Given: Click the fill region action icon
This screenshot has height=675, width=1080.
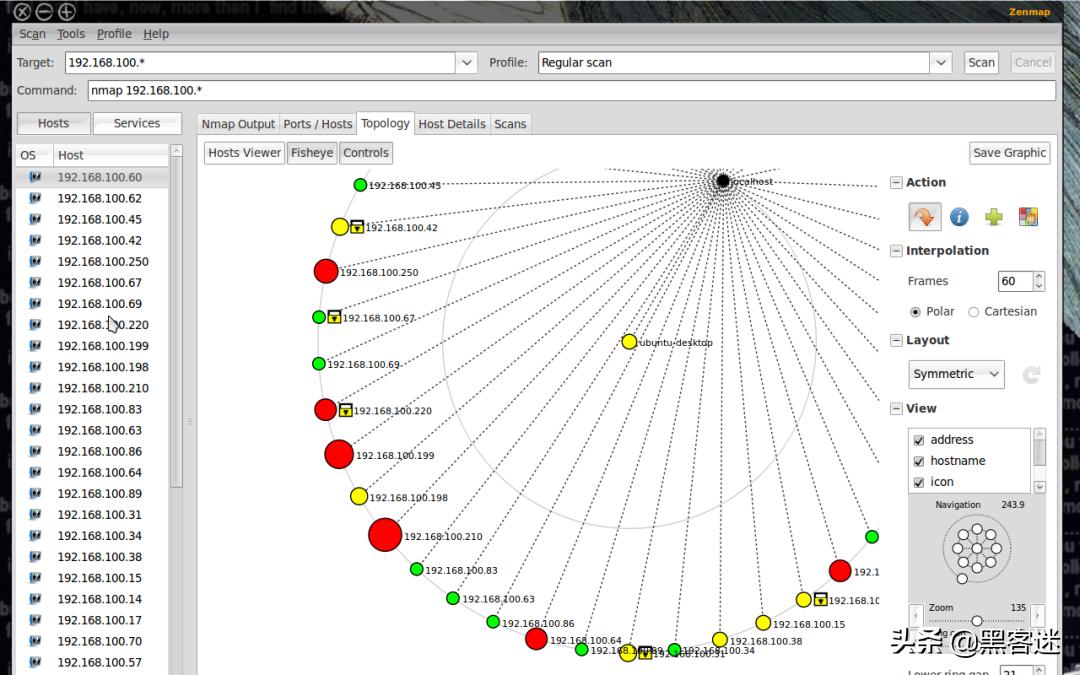Looking at the screenshot, I should tap(1027, 217).
